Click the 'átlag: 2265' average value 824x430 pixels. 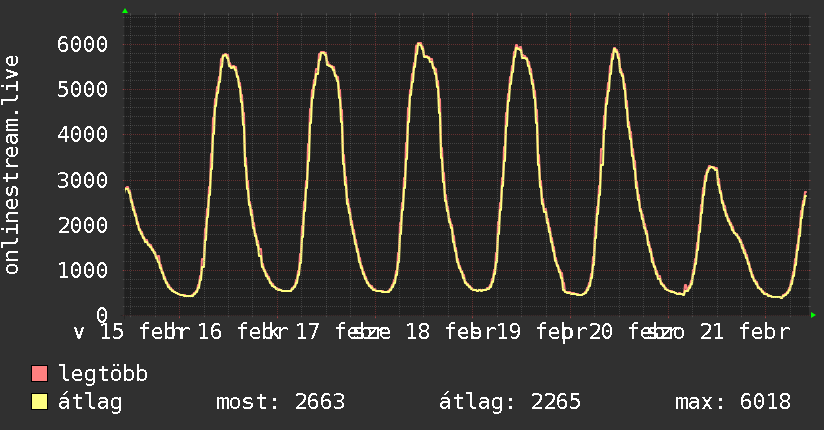[510, 403]
